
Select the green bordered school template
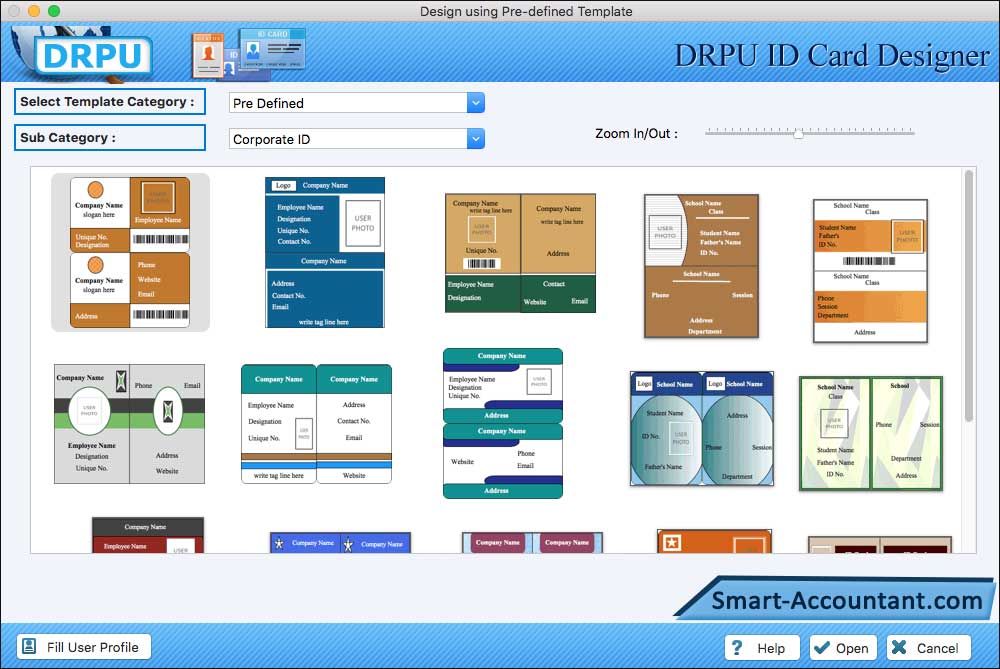(871, 433)
